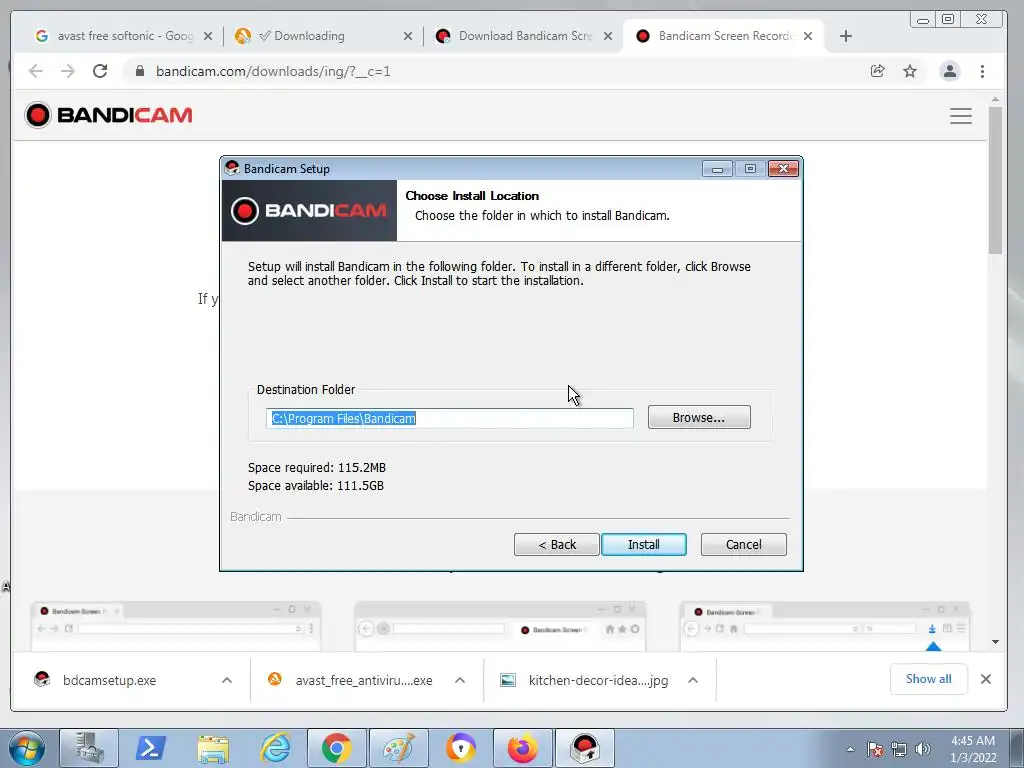
Task: Share this page using the share icon
Action: coord(878,71)
